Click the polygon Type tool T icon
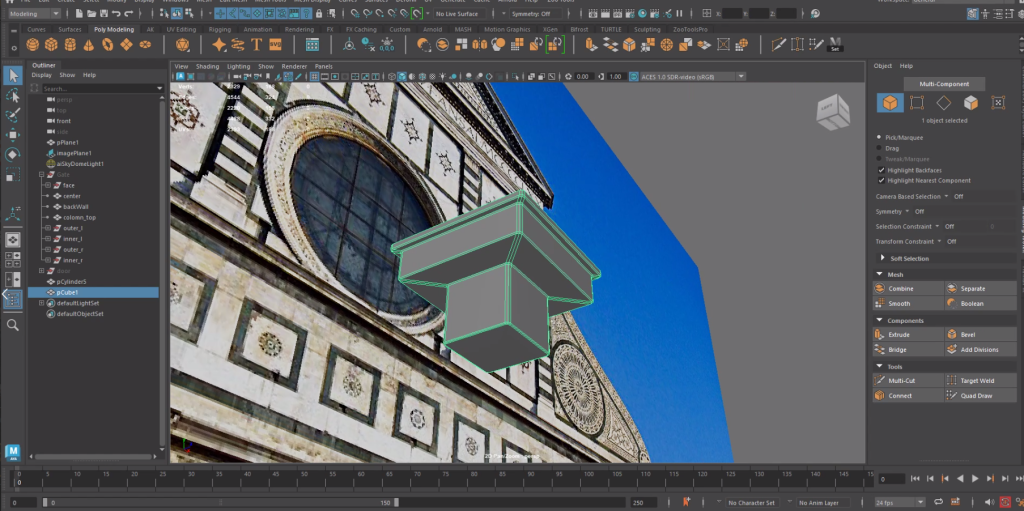Image resolution: width=1024 pixels, height=511 pixels. (256, 44)
